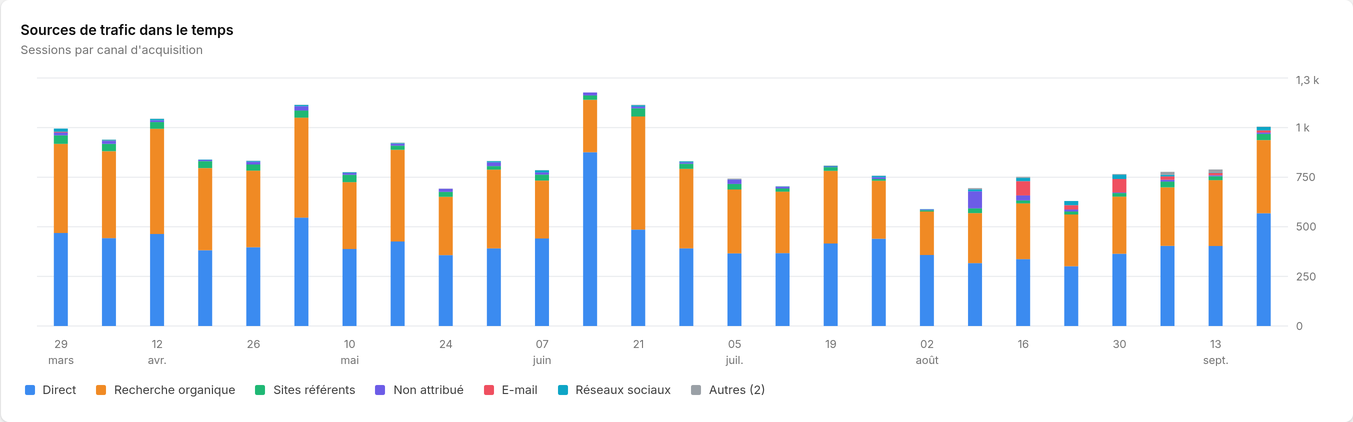Toggle the Direct series in the legend
Viewport: 1353px width, 422px height.
pyautogui.click(x=51, y=390)
